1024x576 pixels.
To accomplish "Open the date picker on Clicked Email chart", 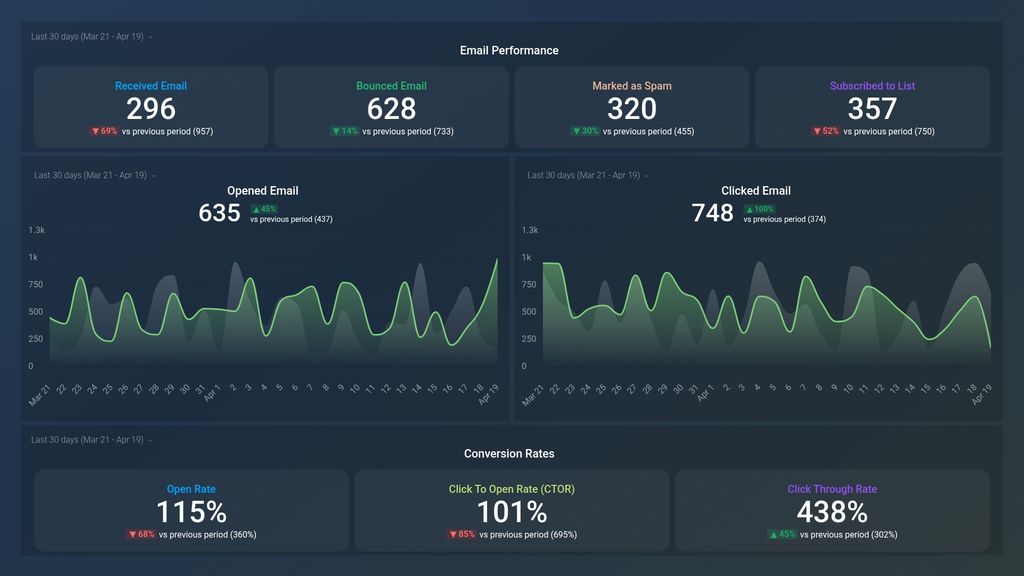I will click(x=585, y=175).
